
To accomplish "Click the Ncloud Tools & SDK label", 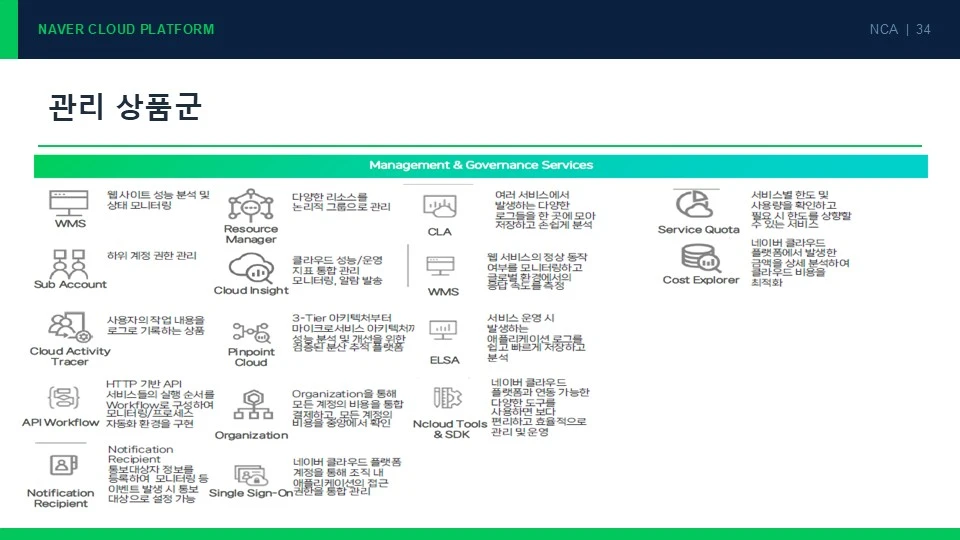I will [450, 429].
